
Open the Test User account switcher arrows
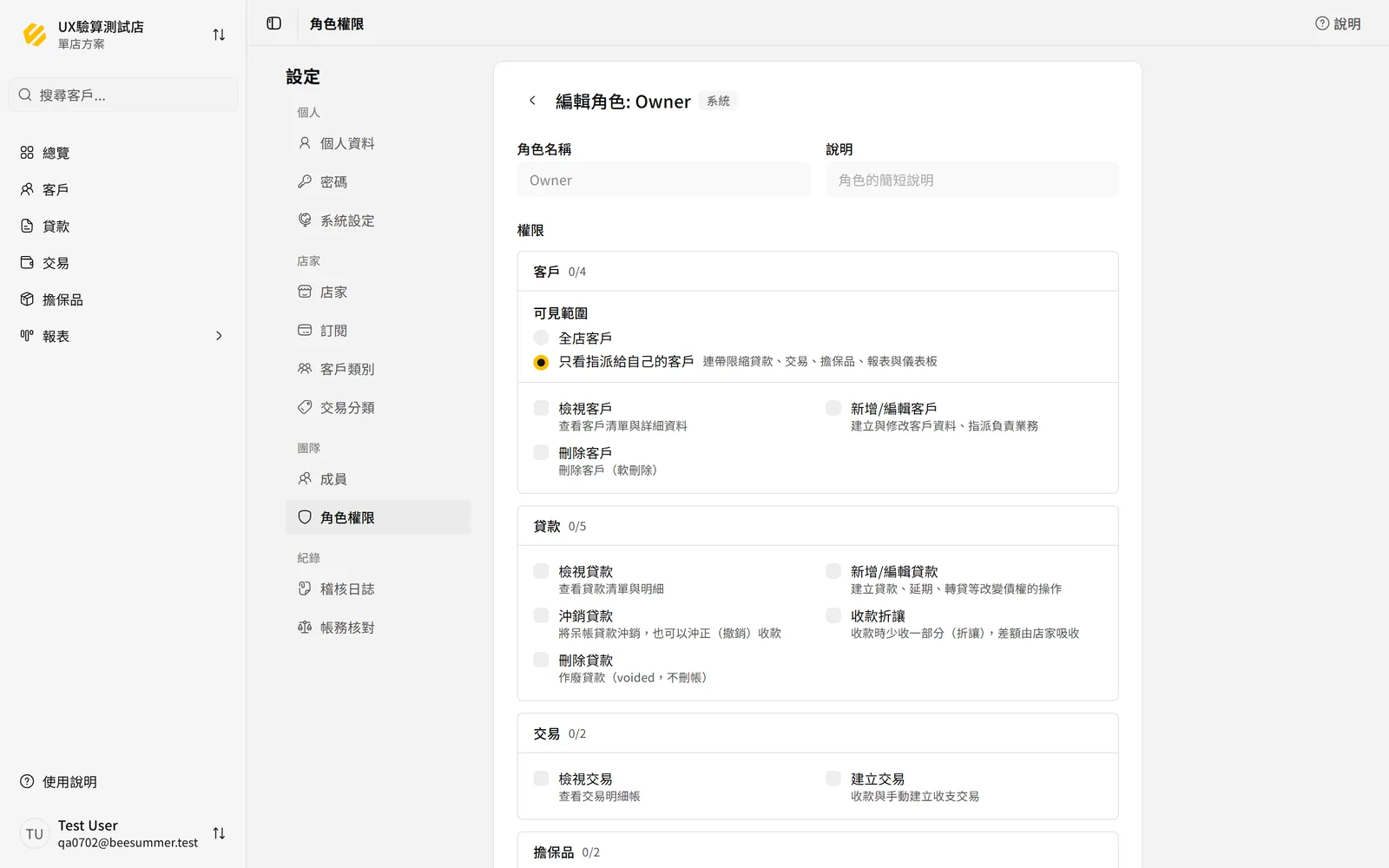(x=219, y=833)
